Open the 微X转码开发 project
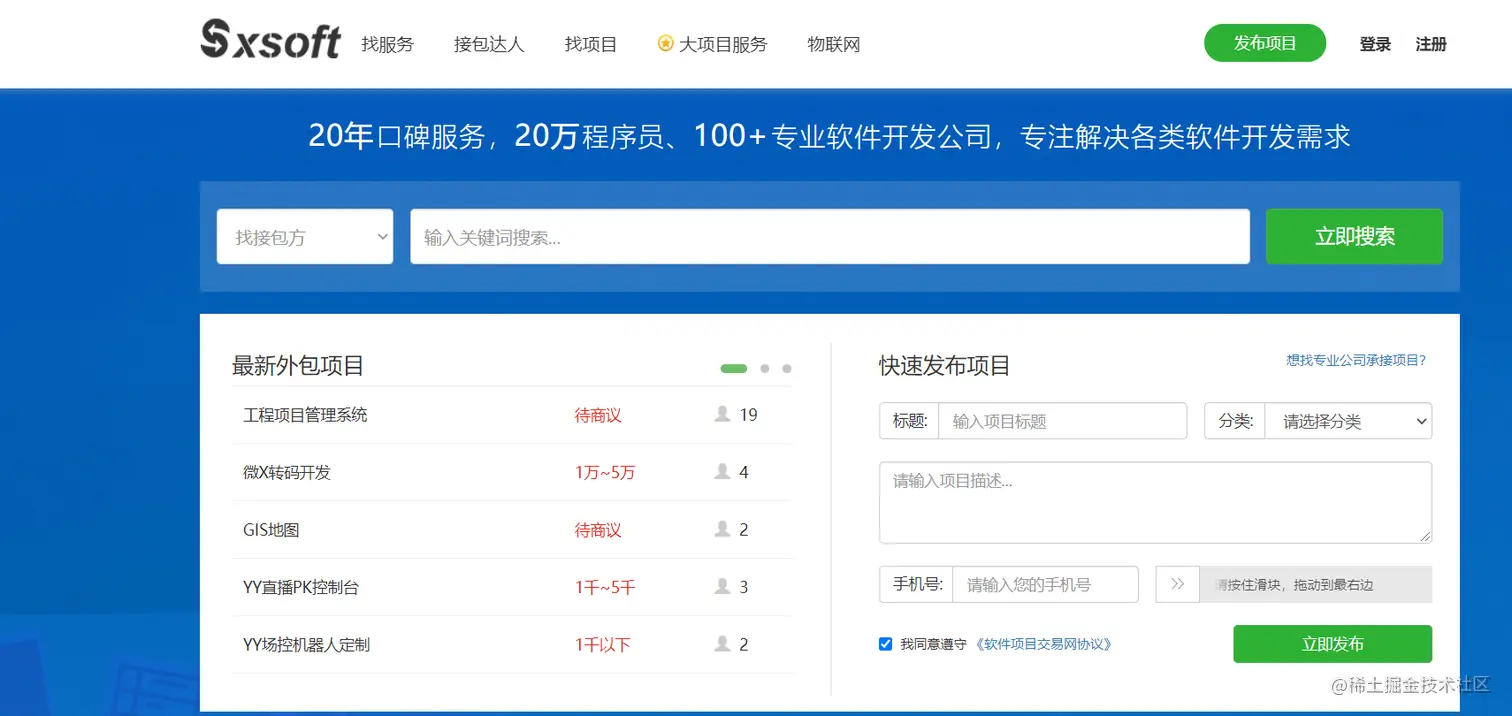Image resolution: width=1512 pixels, height=716 pixels. [287, 472]
